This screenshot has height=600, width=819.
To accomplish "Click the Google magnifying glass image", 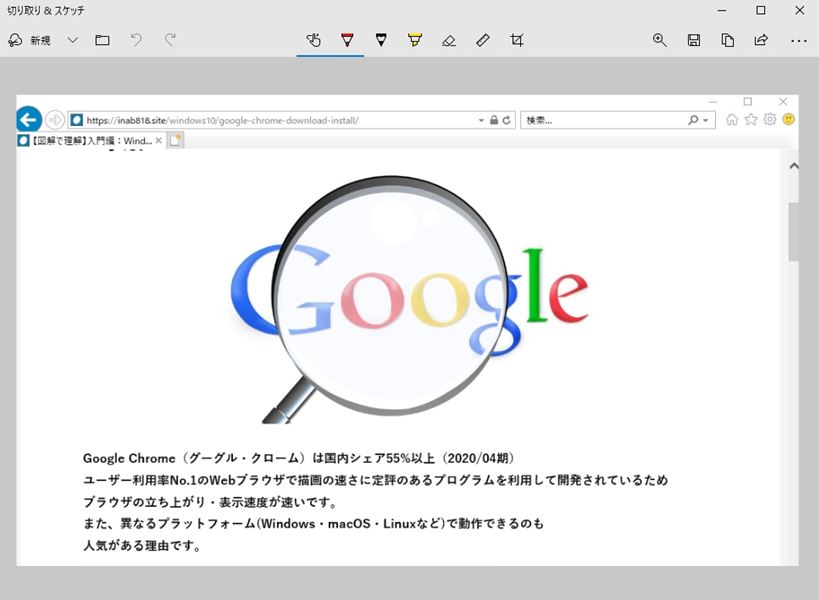I will (x=410, y=299).
